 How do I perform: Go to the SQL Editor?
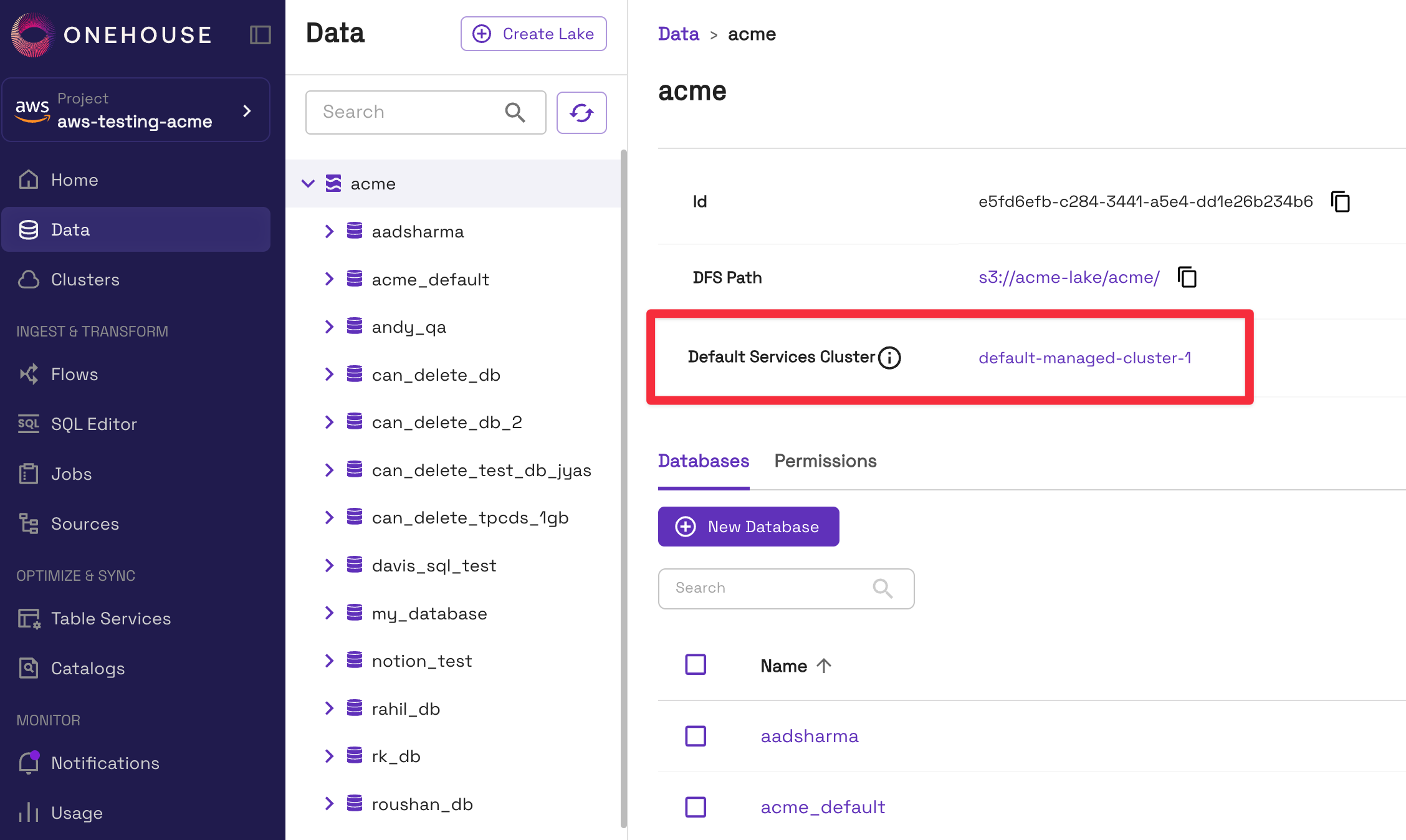[x=93, y=424]
